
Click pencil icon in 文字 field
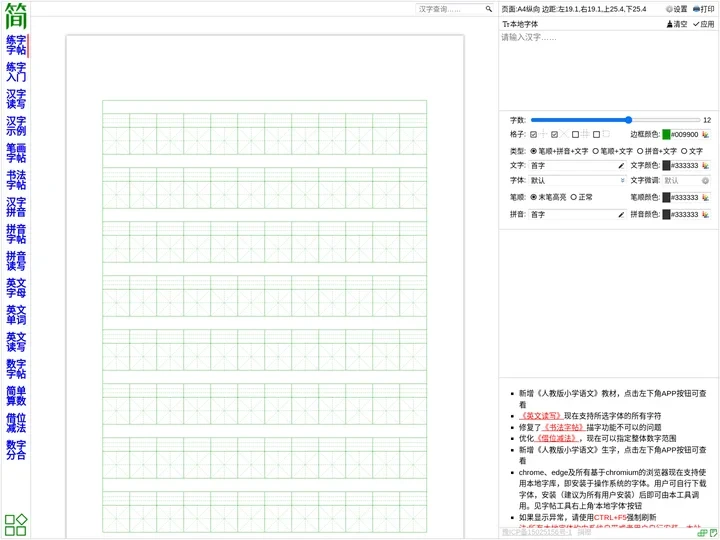(621, 165)
